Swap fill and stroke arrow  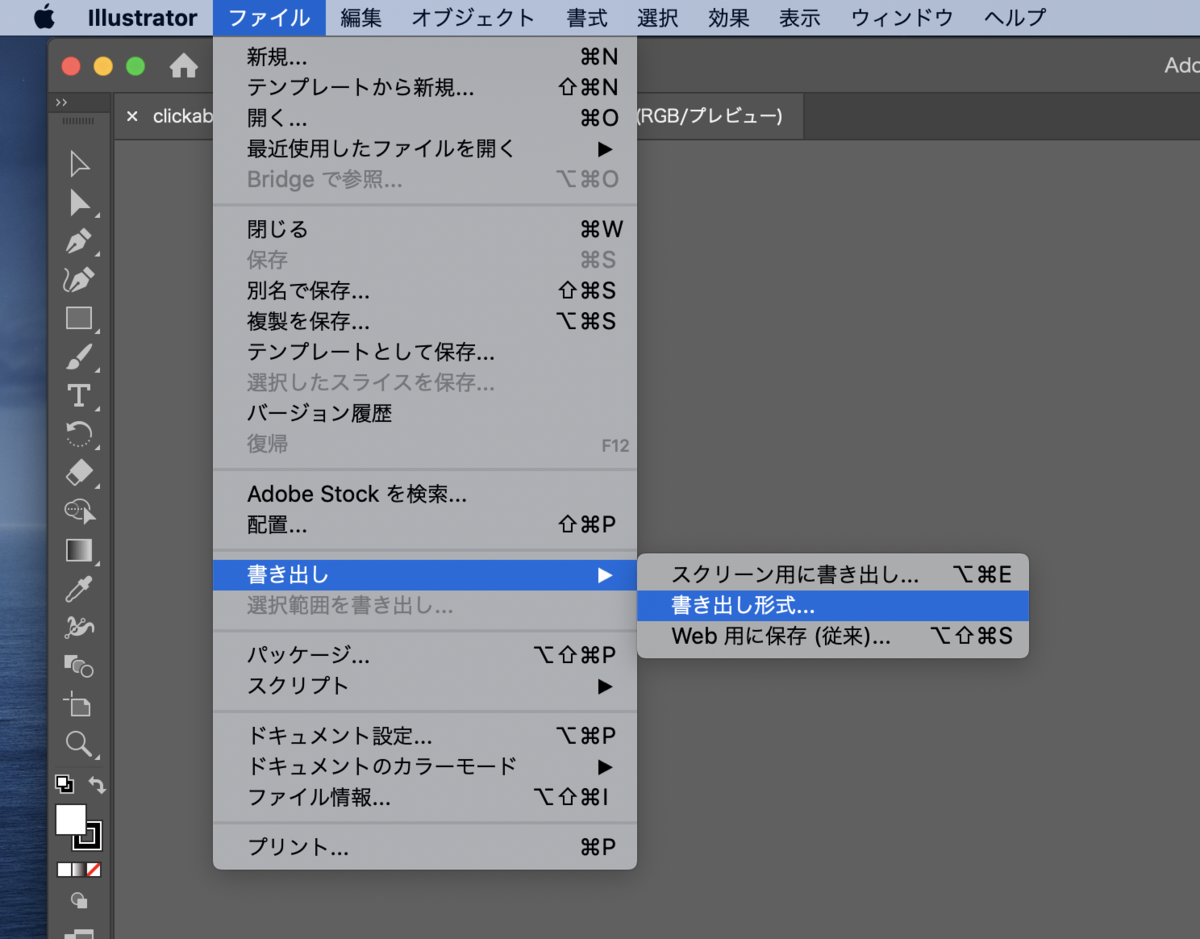(97, 785)
